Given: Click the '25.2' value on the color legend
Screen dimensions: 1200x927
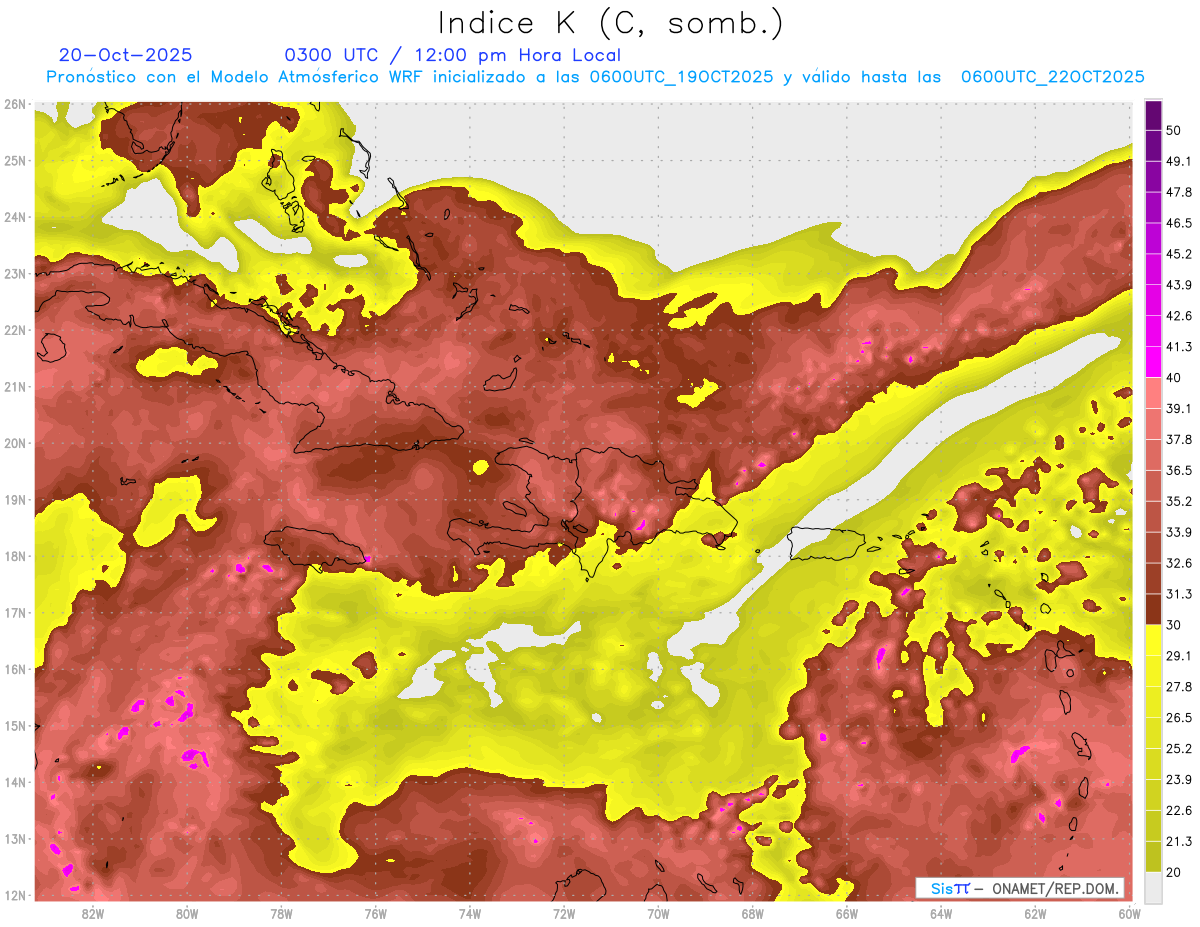Looking at the screenshot, I should coord(1179,748).
